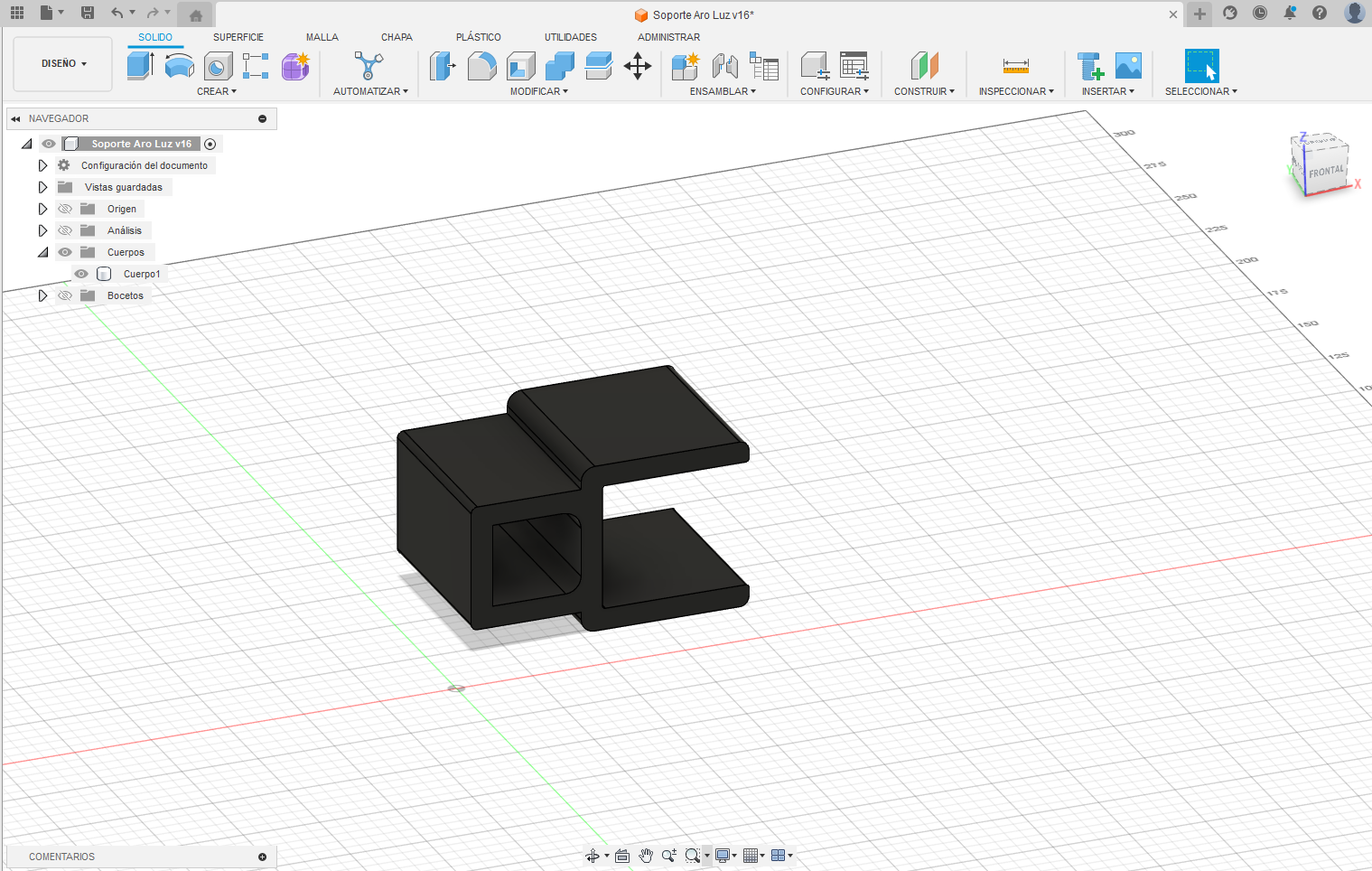The image size is (1372, 871).
Task: Activate component radio button for Soporte Aro Luz
Action: [210, 144]
